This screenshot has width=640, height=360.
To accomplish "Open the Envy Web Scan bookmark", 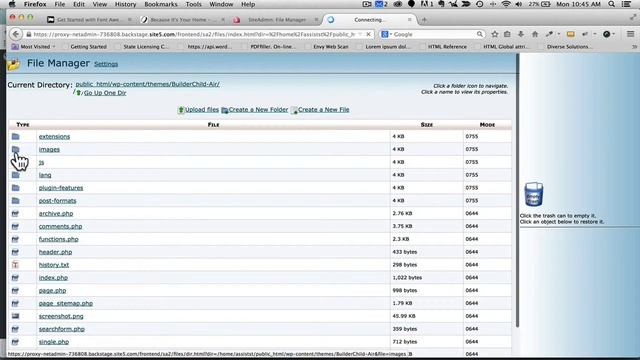I will point(331,47).
